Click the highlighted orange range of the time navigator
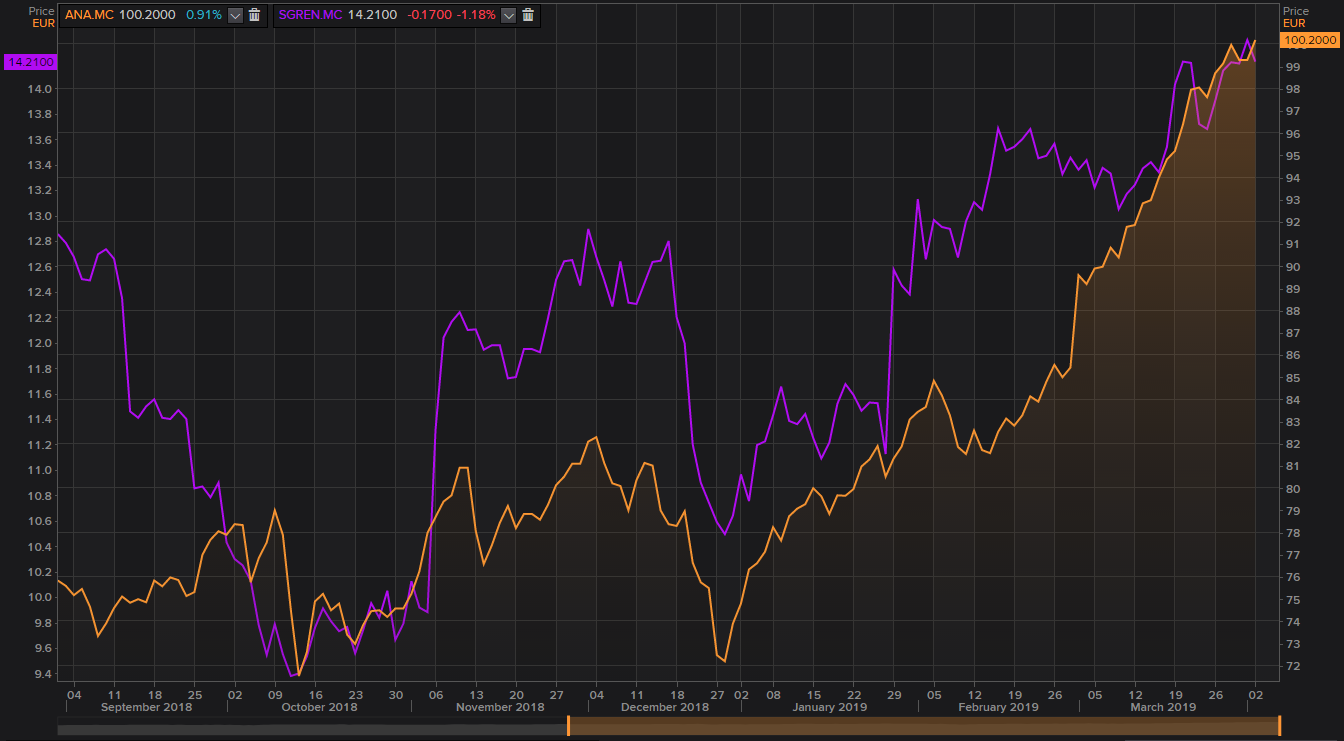 tap(924, 725)
